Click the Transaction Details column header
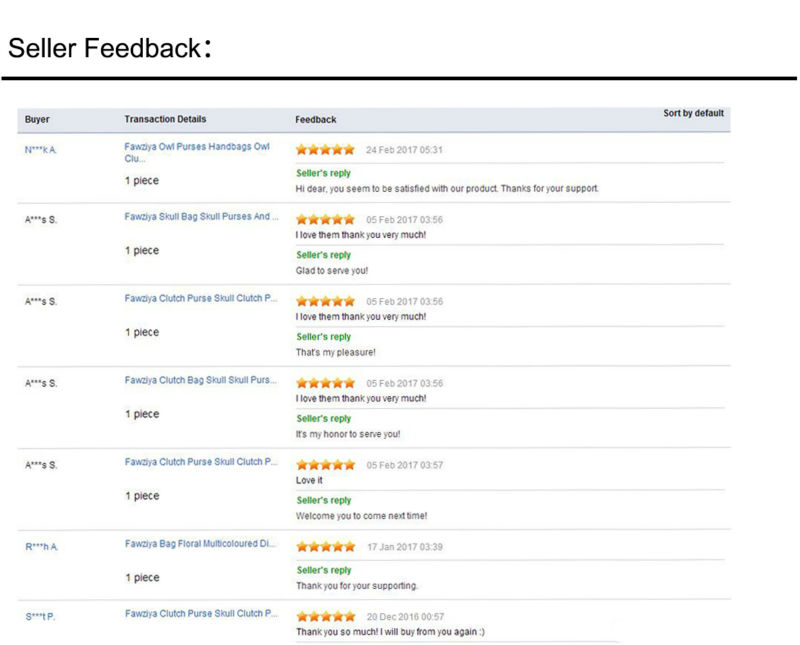This screenshot has height=645, width=800. tap(165, 120)
